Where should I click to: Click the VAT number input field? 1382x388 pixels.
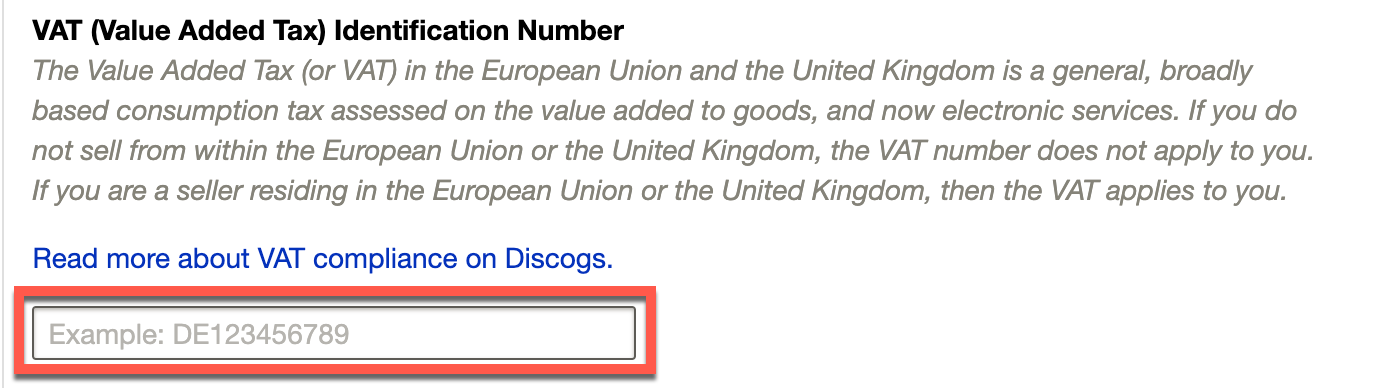(334, 333)
